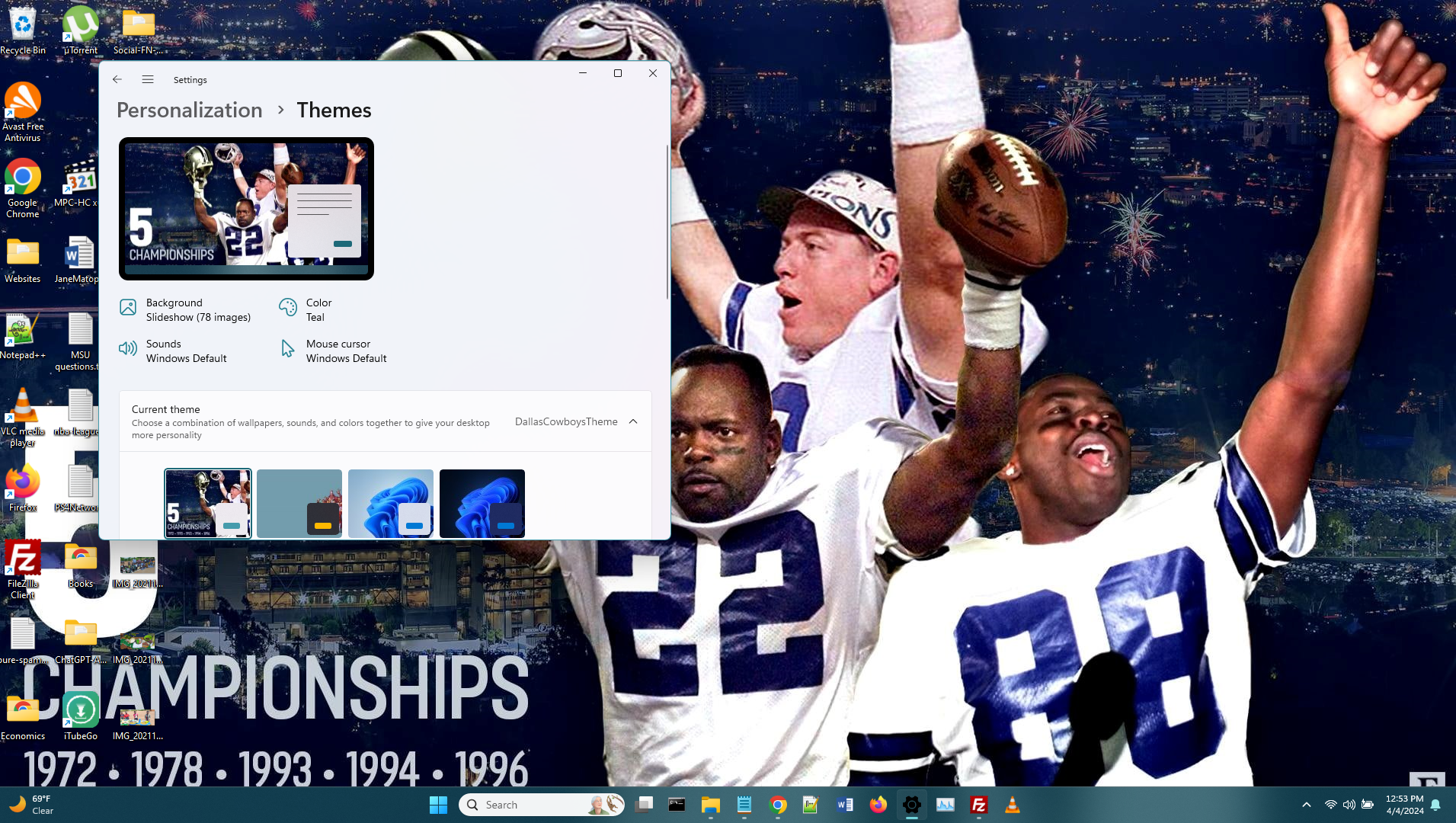
Task: Open the clock and calendar flyout
Action: point(1404,805)
